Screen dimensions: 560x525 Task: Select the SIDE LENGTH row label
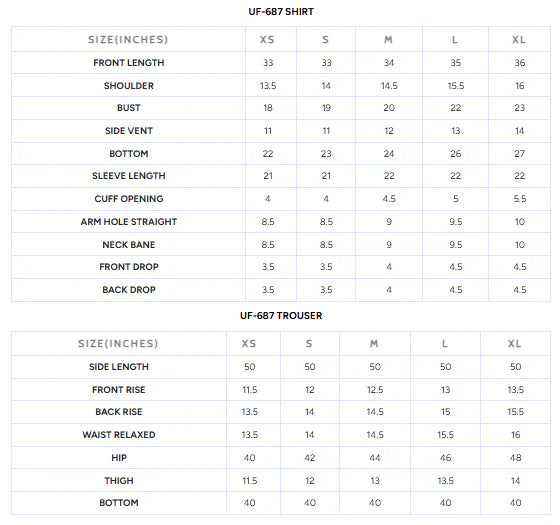pyautogui.click(x=119, y=367)
